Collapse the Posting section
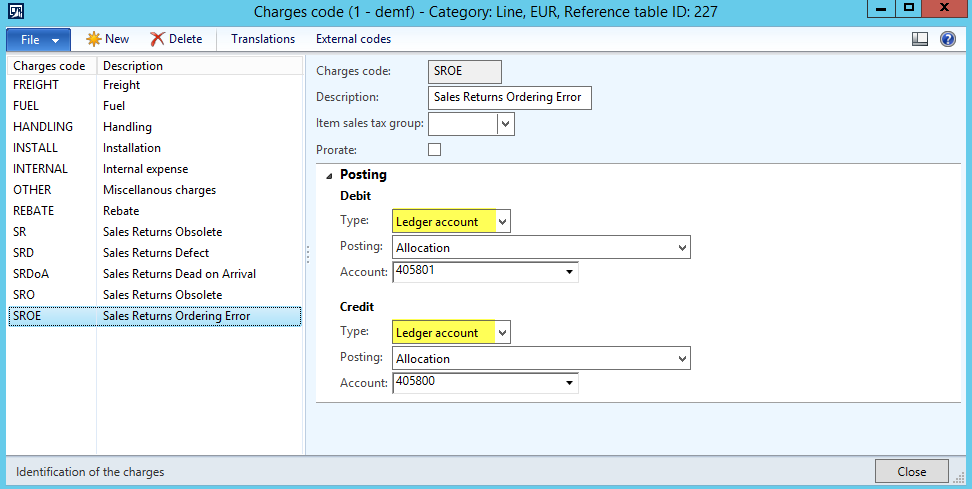The width and height of the screenshot is (972, 489). tap(328, 175)
